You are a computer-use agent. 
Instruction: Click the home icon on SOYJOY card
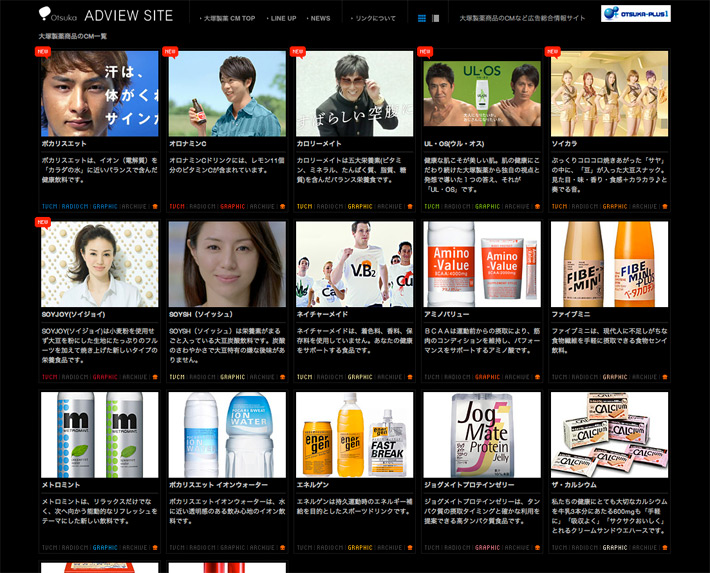155,377
